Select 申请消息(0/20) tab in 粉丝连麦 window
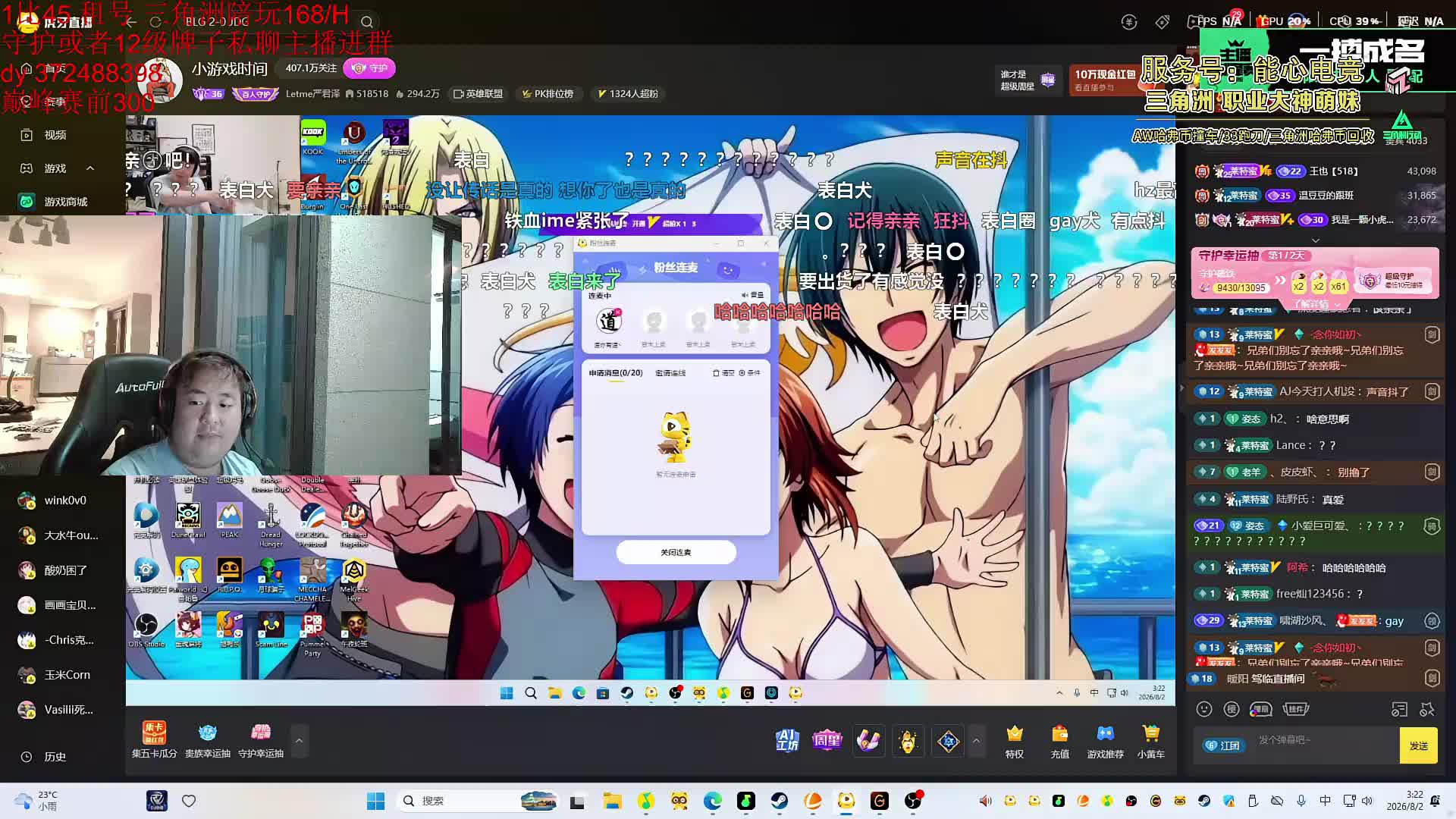The image size is (1456, 819). (616, 373)
